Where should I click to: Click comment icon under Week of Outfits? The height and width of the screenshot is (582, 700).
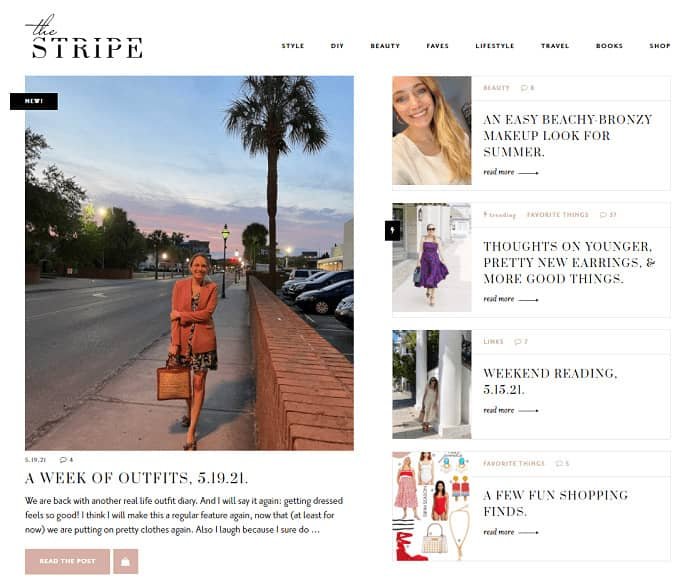[x=63, y=460]
